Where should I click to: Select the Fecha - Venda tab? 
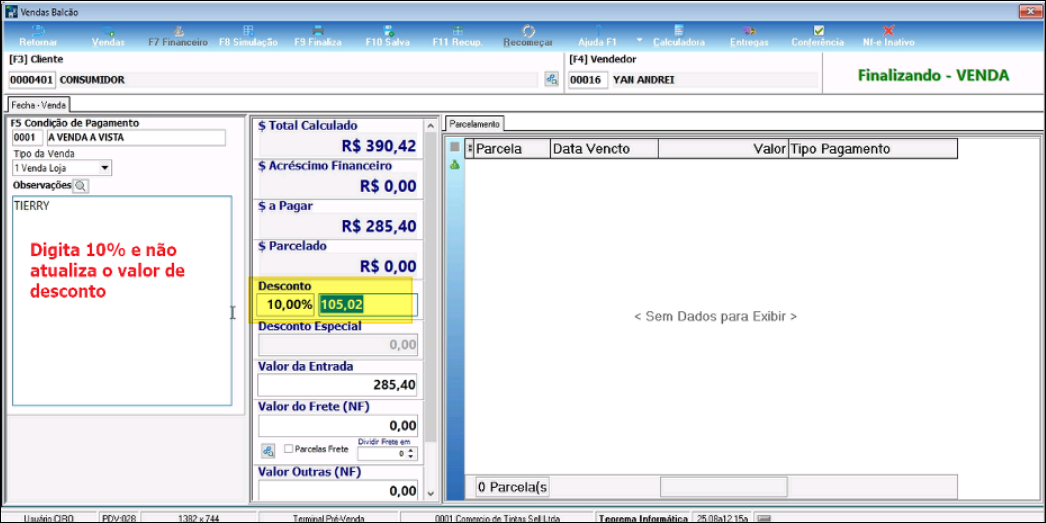click(39, 105)
